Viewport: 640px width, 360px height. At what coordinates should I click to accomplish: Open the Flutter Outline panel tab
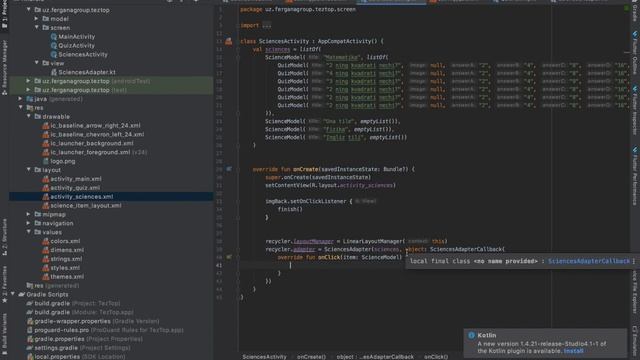[x=635, y=52]
